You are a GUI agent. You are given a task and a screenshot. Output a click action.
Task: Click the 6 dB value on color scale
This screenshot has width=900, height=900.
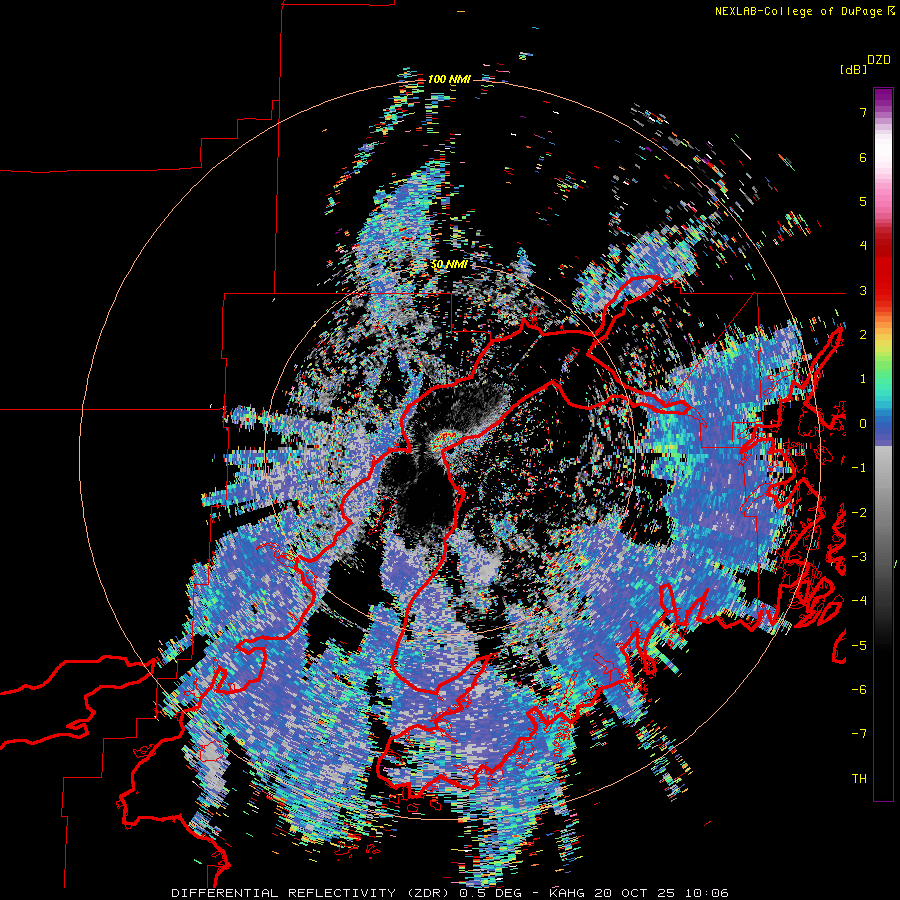click(863, 157)
